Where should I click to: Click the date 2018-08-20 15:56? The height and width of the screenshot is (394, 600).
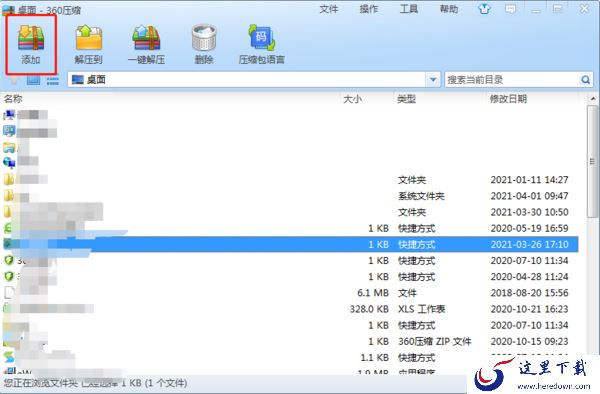point(530,293)
